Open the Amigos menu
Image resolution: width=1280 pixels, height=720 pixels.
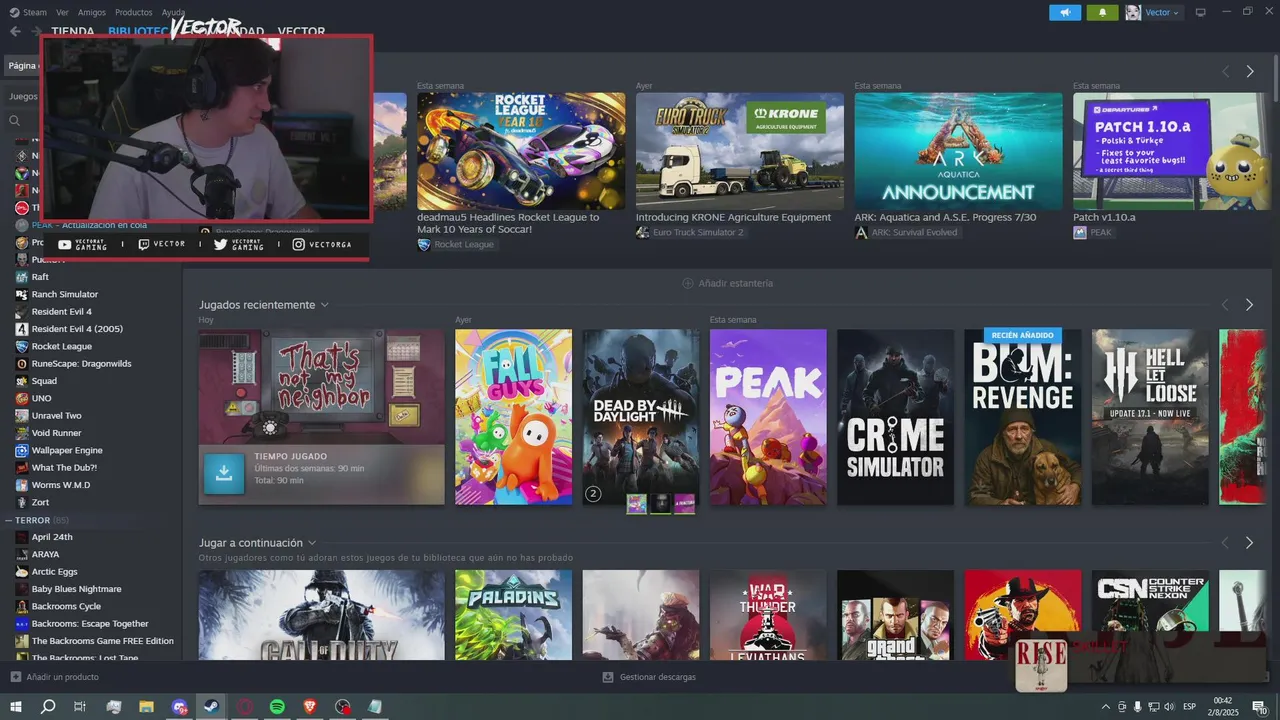point(92,12)
